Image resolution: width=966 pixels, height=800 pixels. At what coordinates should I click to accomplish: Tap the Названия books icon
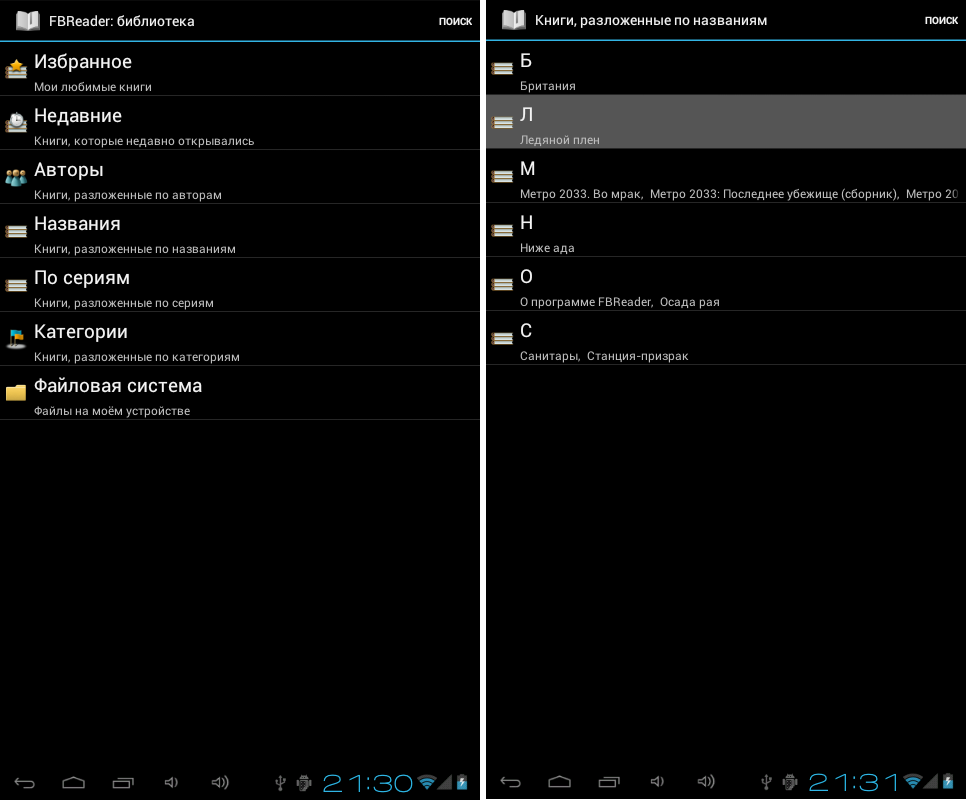16,231
